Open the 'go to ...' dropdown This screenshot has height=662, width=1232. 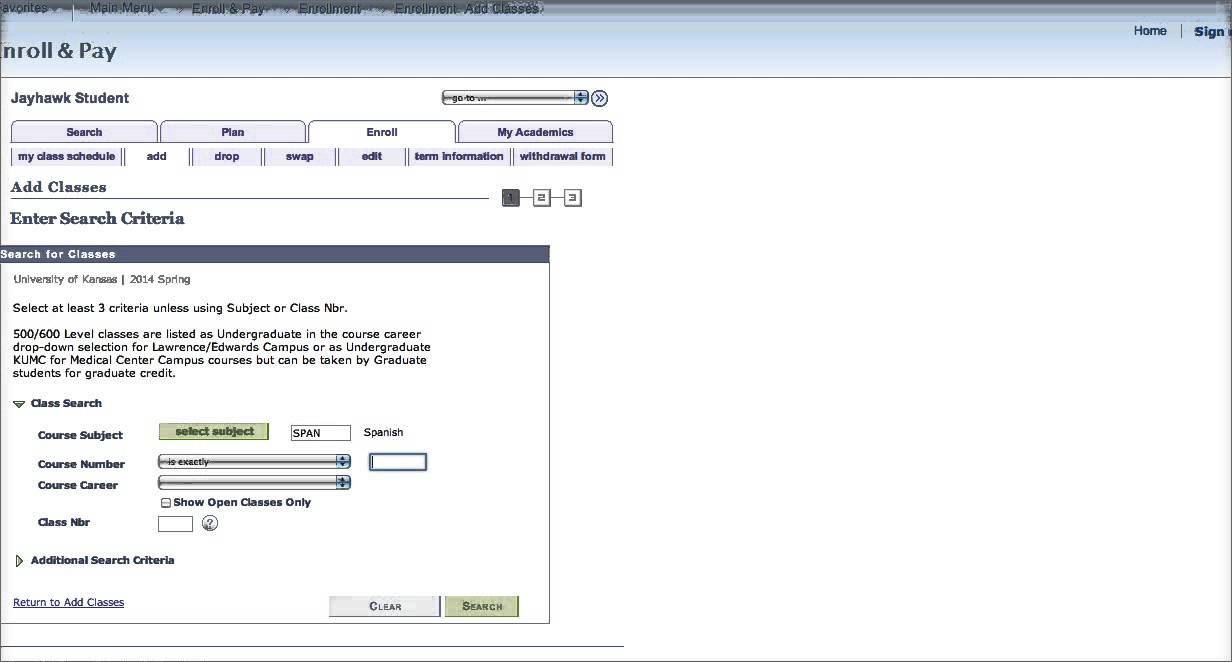515,98
